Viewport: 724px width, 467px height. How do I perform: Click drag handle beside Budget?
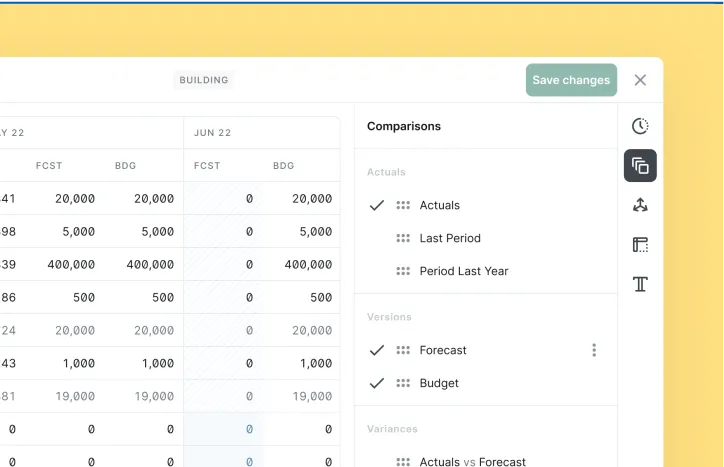tap(403, 383)
